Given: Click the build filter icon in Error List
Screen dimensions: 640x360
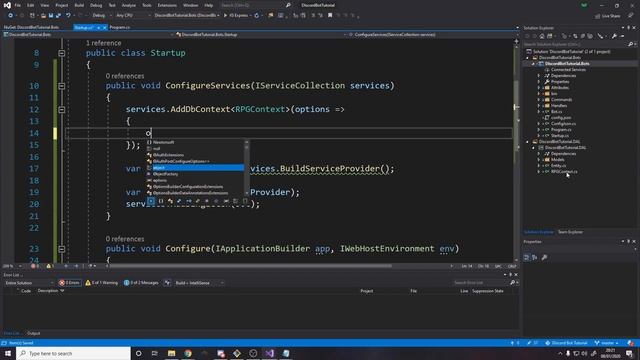Looking at the screenshot, I should coord(167,282).
